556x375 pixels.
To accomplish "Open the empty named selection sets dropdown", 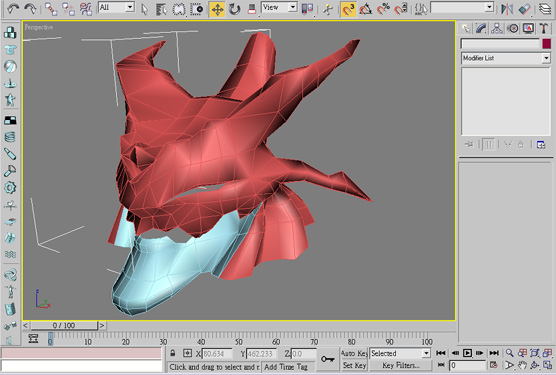I will [x=462, y=7].
